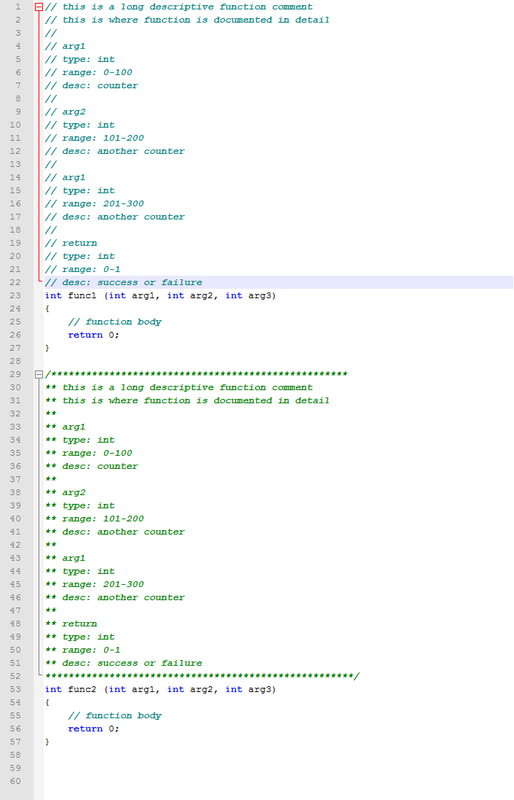Viewport: 514px width, 800px height.
Task: Click '// type: int' on line 10
Action: 80,125
